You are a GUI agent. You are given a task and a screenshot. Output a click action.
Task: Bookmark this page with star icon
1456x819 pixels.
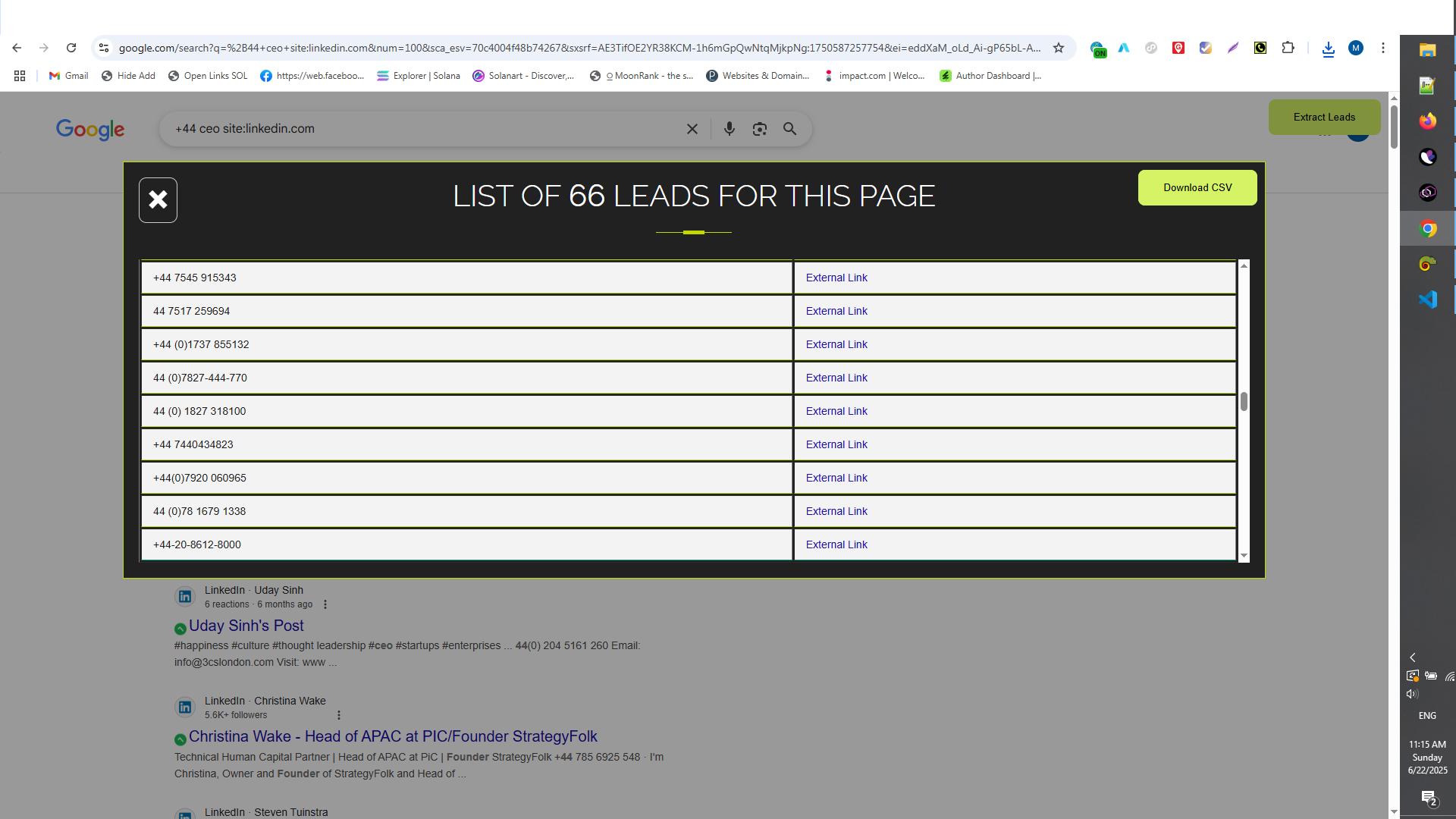point(1059,48)
